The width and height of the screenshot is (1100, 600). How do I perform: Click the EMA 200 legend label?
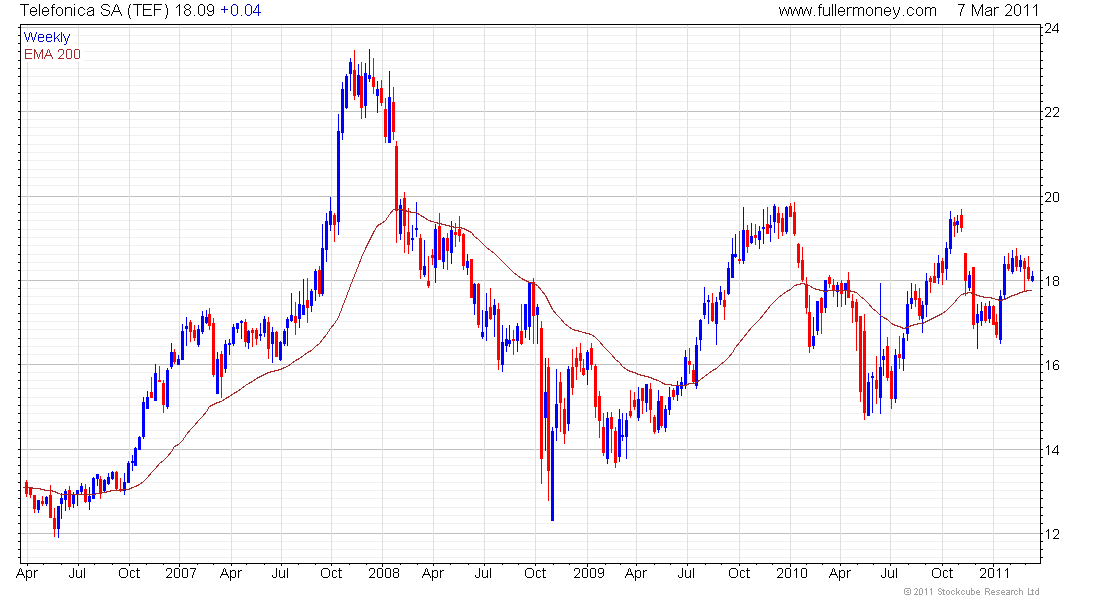[52, 54]
